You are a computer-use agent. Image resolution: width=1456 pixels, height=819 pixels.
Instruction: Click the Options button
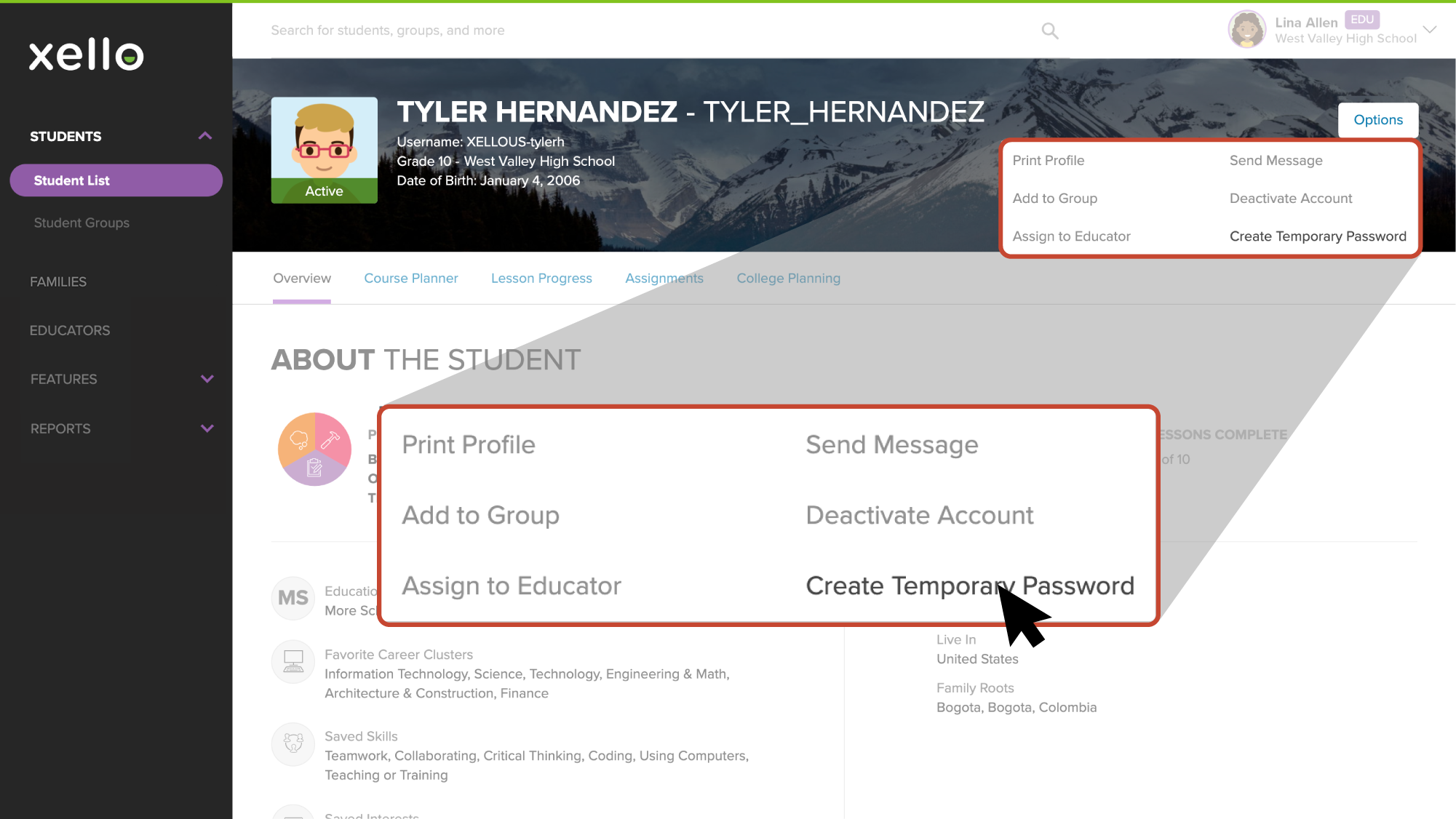(1378, 120)
